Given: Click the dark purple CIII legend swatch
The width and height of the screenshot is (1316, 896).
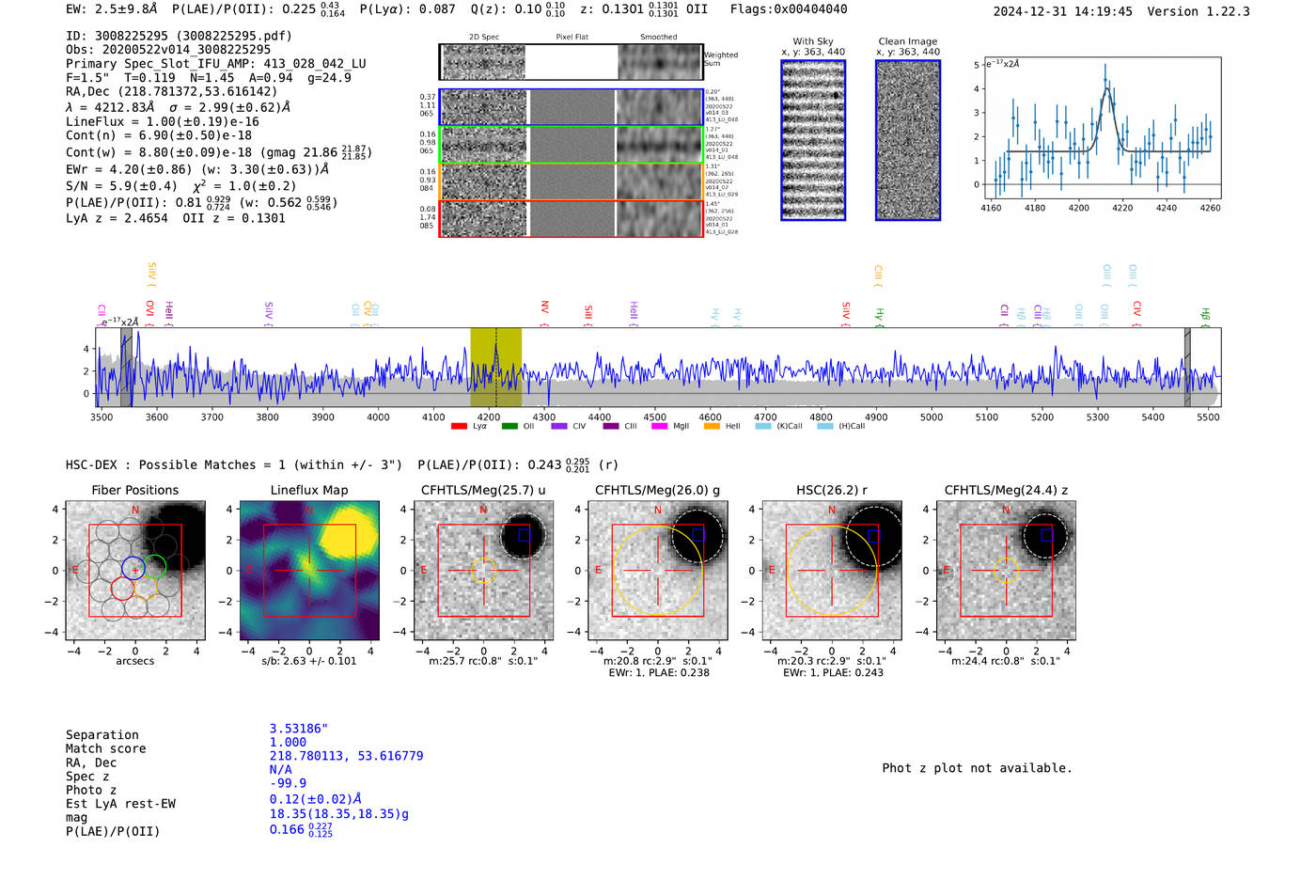Looking at the screenshot, I should (x=611, y=426).
